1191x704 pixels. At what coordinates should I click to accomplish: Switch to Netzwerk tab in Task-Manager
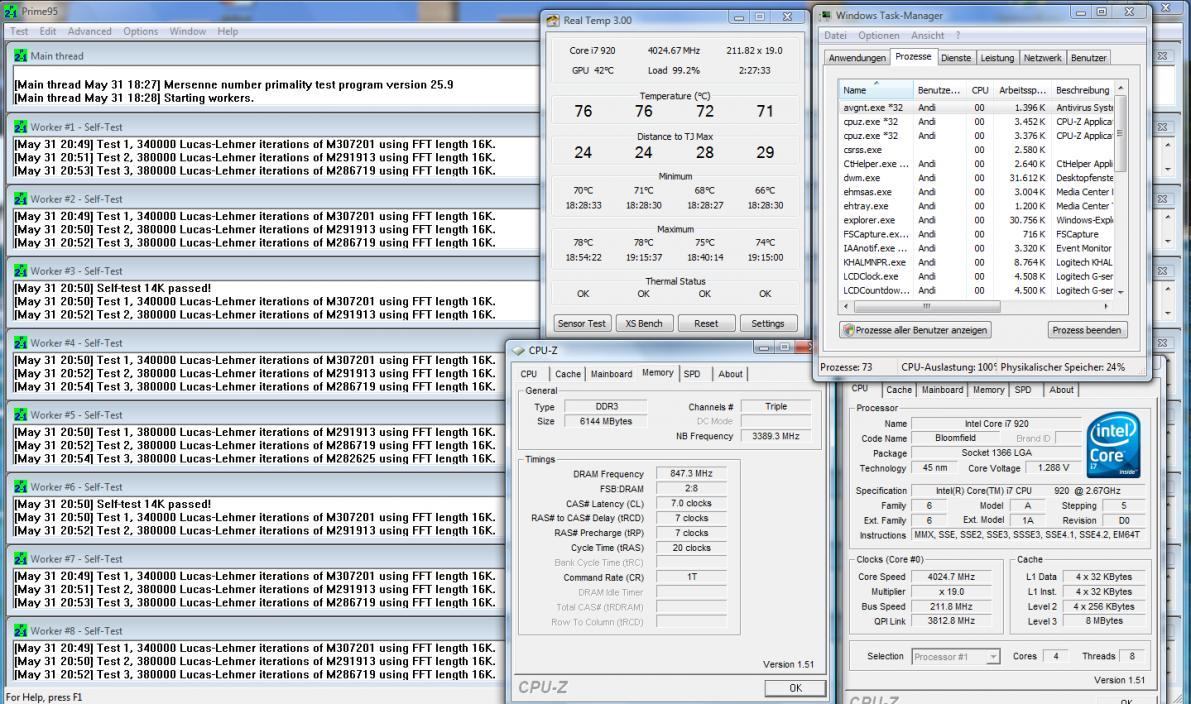pos(1042,58)
